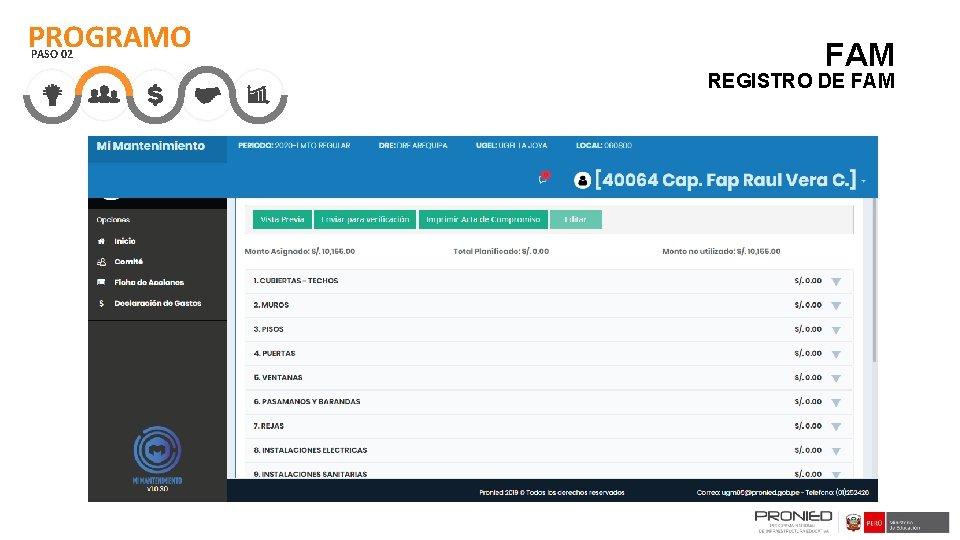Open Declaración de Gastos menu item
Screen dimensions: 960x540
tap(157, 303)
